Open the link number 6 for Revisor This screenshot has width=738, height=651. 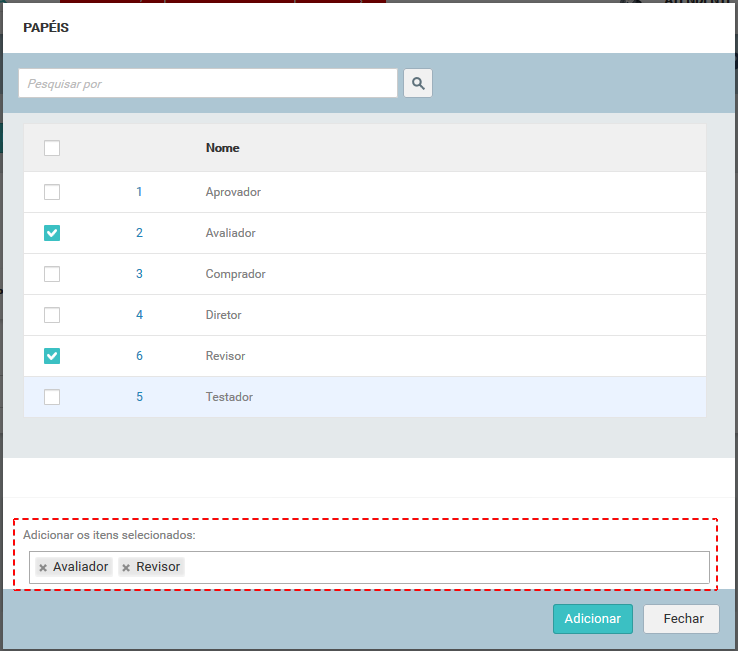click(x=139, y=356)
